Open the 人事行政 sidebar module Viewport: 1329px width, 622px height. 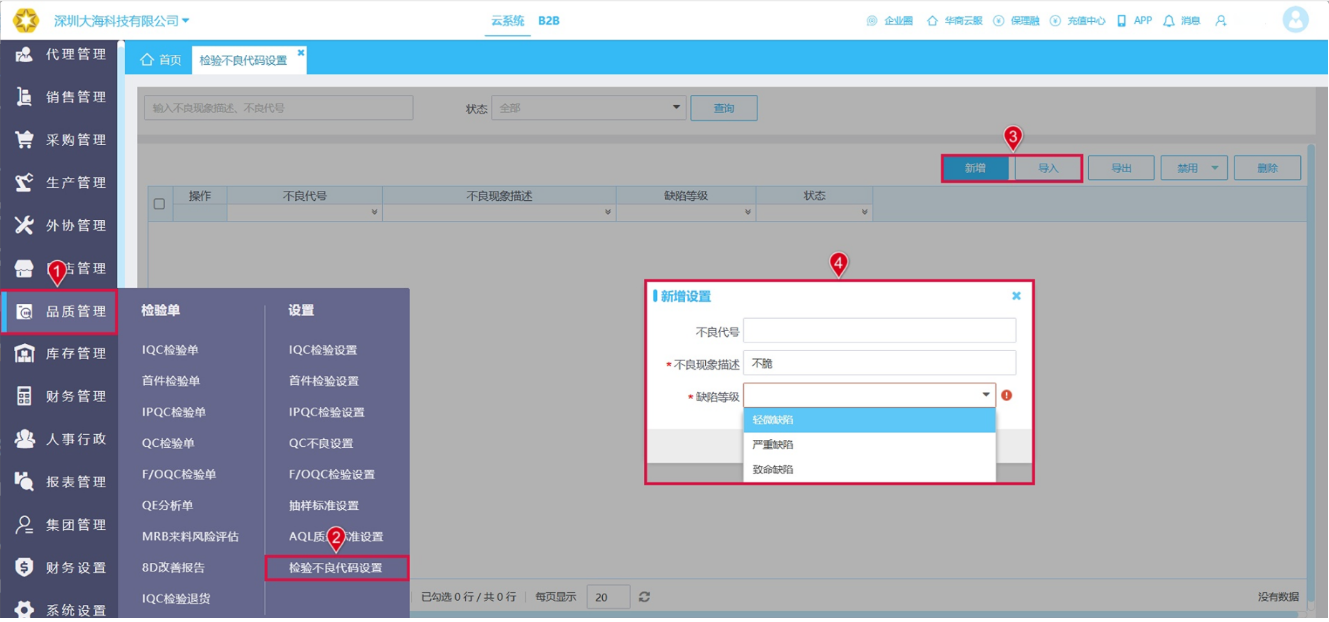[60, 440]
